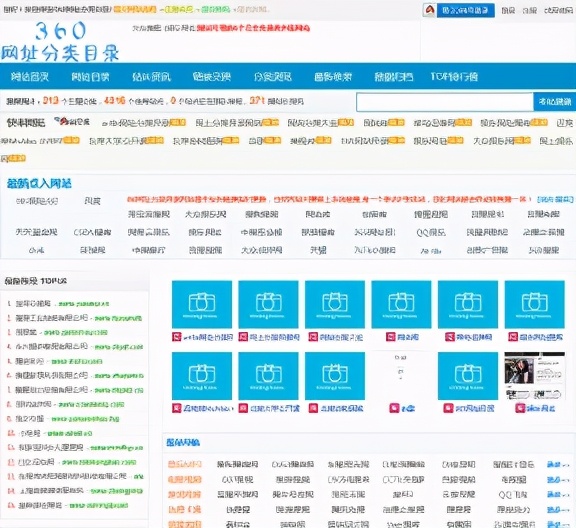Open 站长资讯 in the blue navigation bar
Image resolution: width=576 pixels, height=528 pixels.
pyautogui.click(x=151, y=76)
